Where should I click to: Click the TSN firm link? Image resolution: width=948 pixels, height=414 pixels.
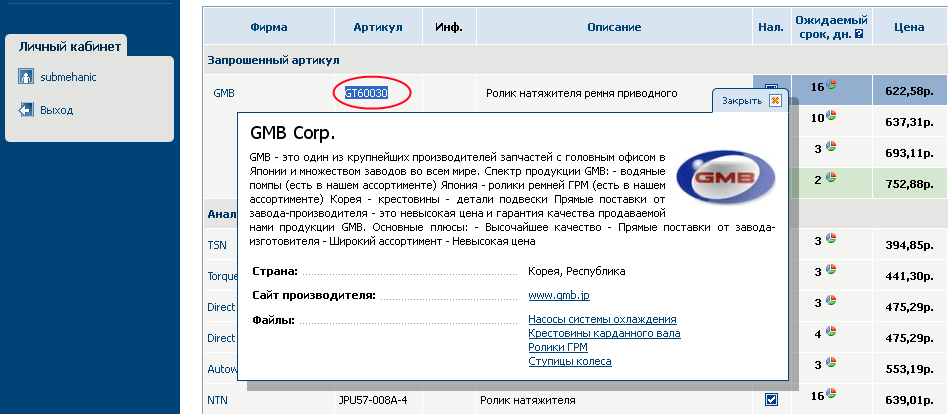[217, 245]
